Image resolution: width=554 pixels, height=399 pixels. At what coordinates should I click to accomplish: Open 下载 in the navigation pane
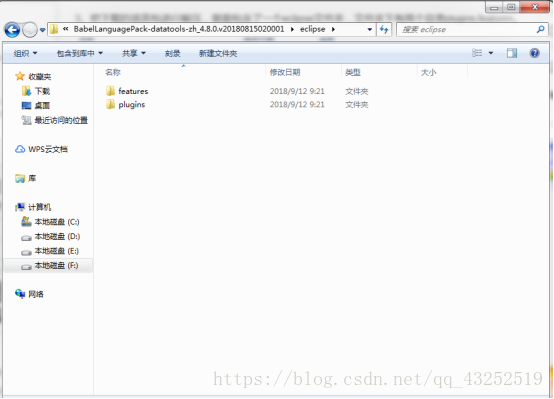42,91
